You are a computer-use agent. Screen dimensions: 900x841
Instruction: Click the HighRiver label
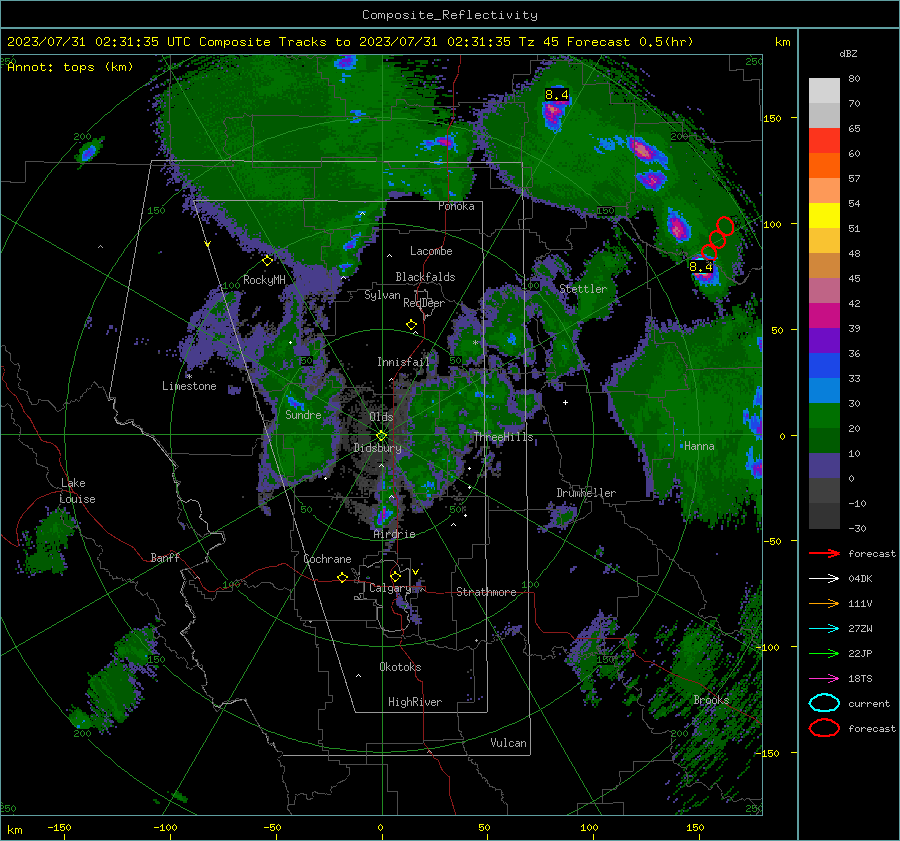pyautogui.click(x=415, y=702)
